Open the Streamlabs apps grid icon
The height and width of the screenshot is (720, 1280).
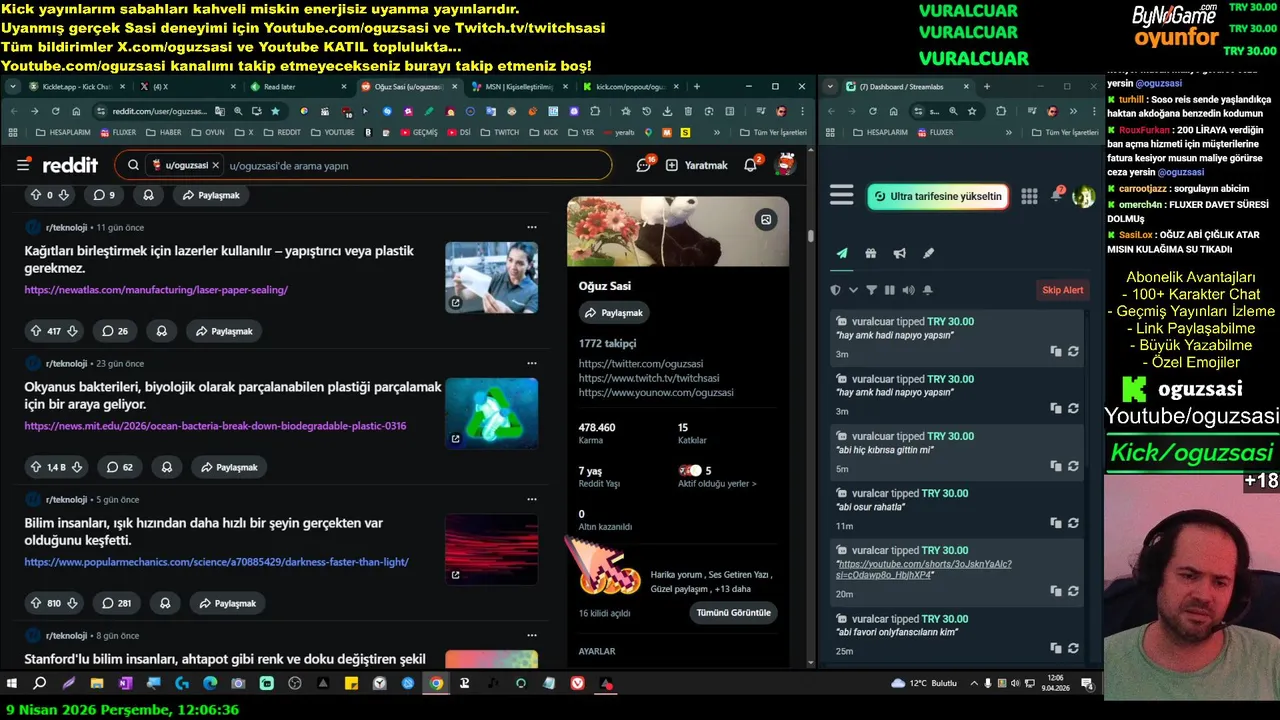1029,196
